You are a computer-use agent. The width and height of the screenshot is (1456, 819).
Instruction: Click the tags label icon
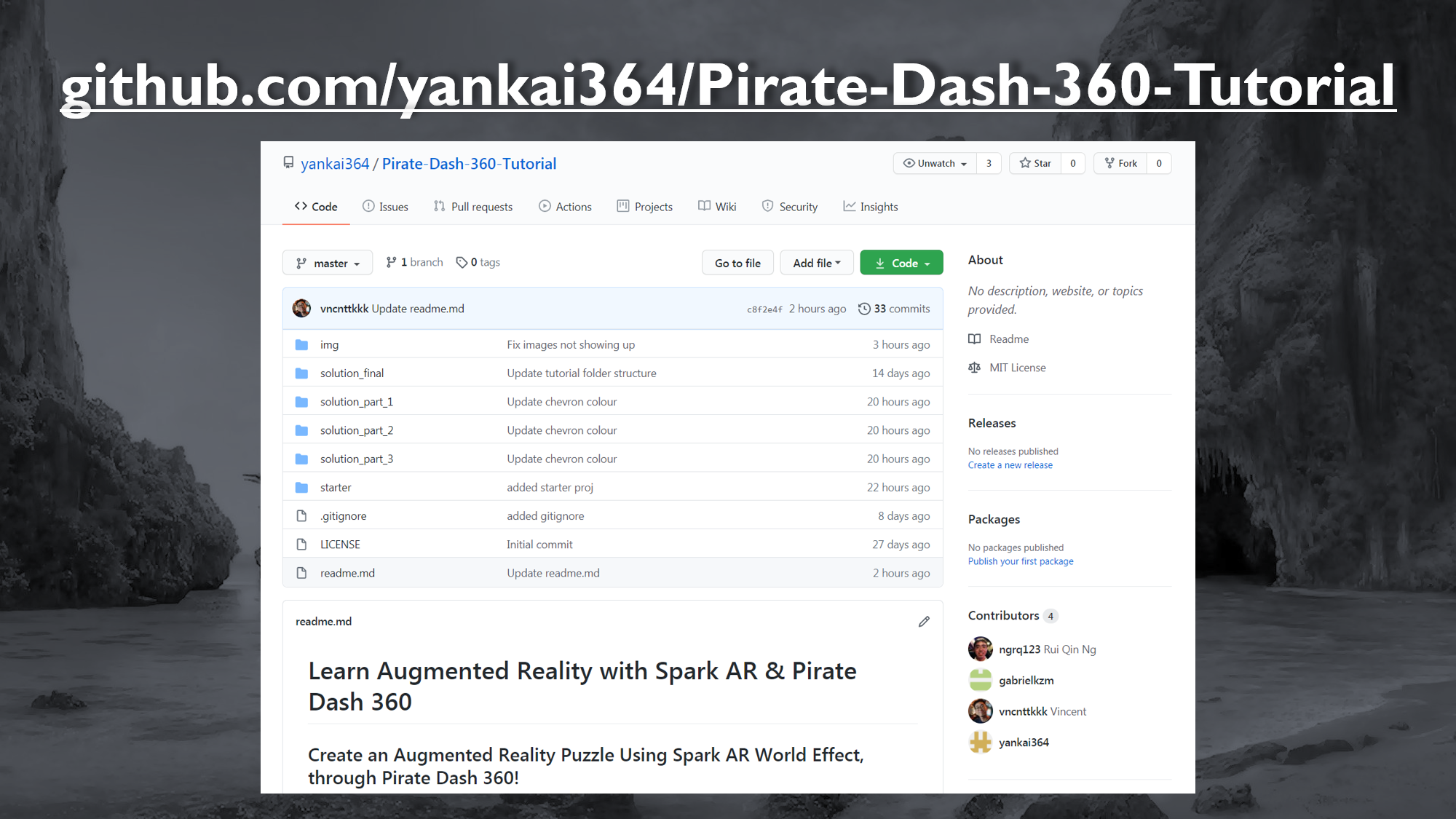(462, 263)
